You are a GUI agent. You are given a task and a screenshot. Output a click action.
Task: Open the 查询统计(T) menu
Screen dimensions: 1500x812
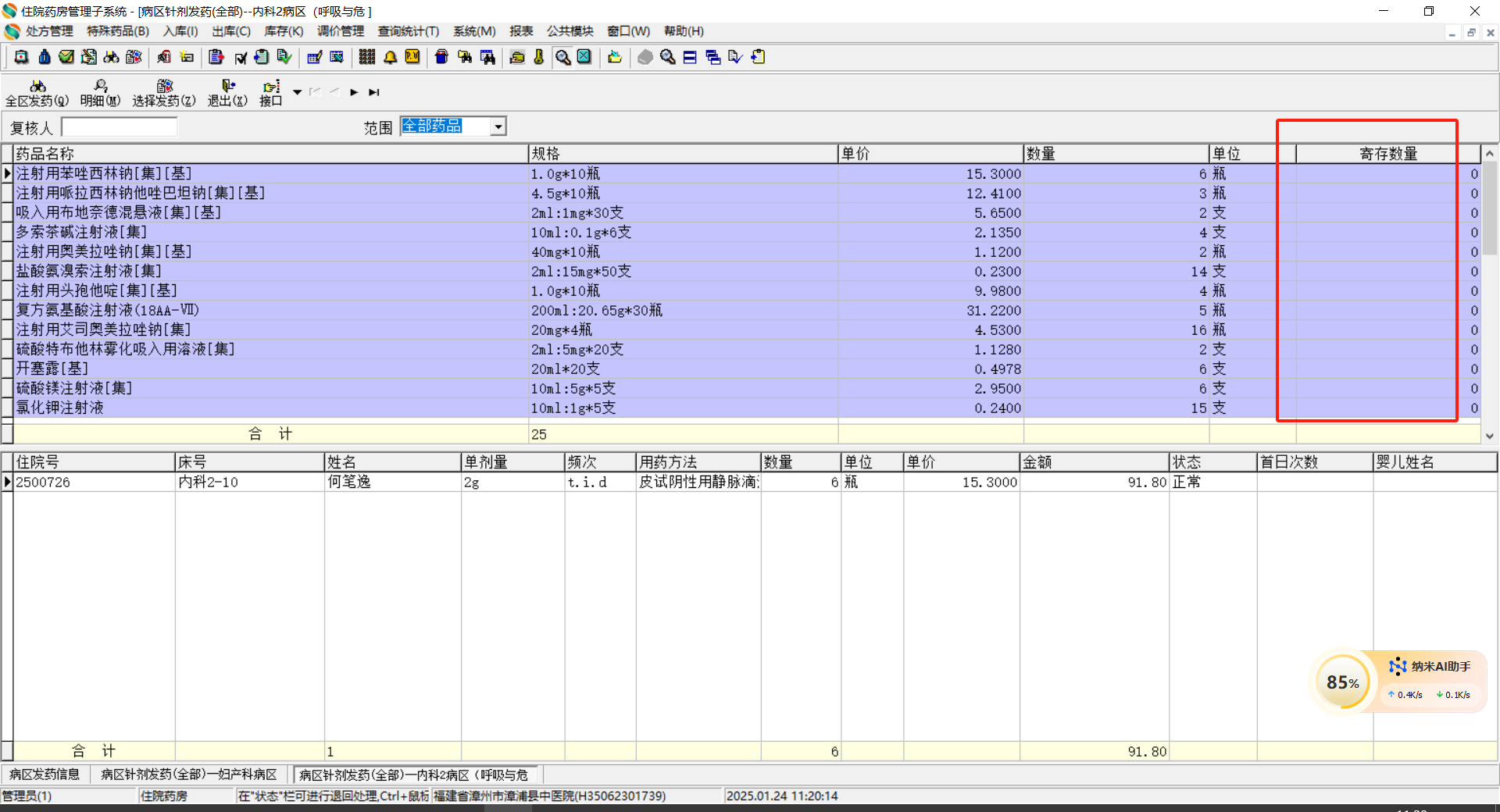pos(408,31)
